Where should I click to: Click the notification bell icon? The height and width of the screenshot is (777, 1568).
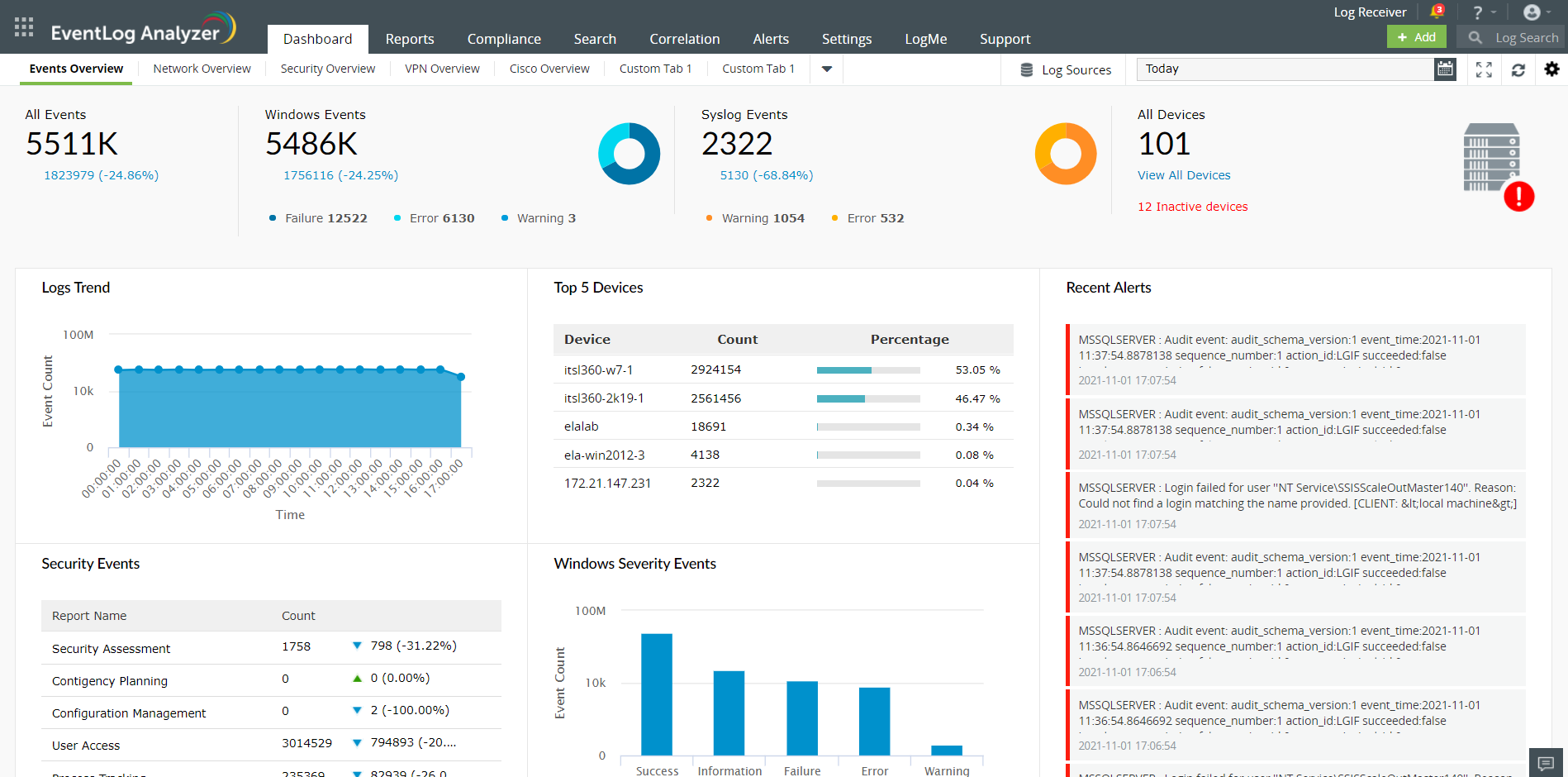1437,11
